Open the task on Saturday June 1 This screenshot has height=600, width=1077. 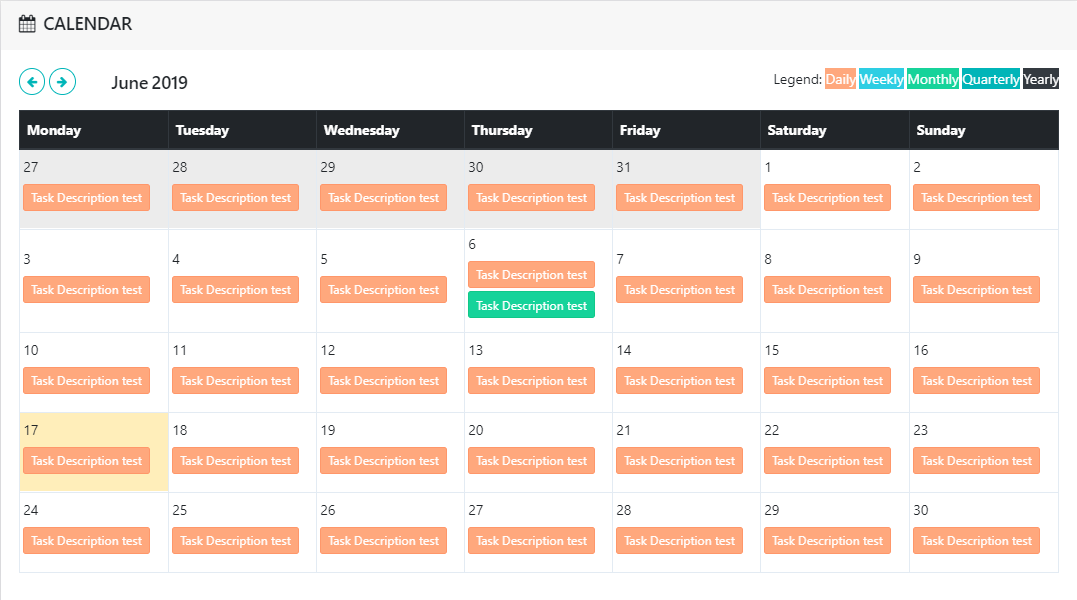827,198
